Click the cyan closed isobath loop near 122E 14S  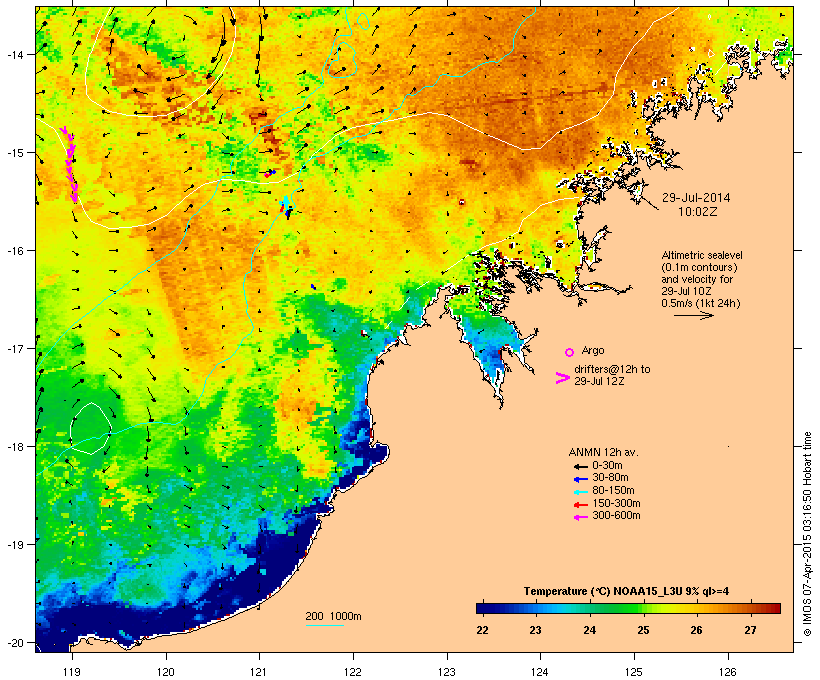pyautogui.click(x=341, y=60)
